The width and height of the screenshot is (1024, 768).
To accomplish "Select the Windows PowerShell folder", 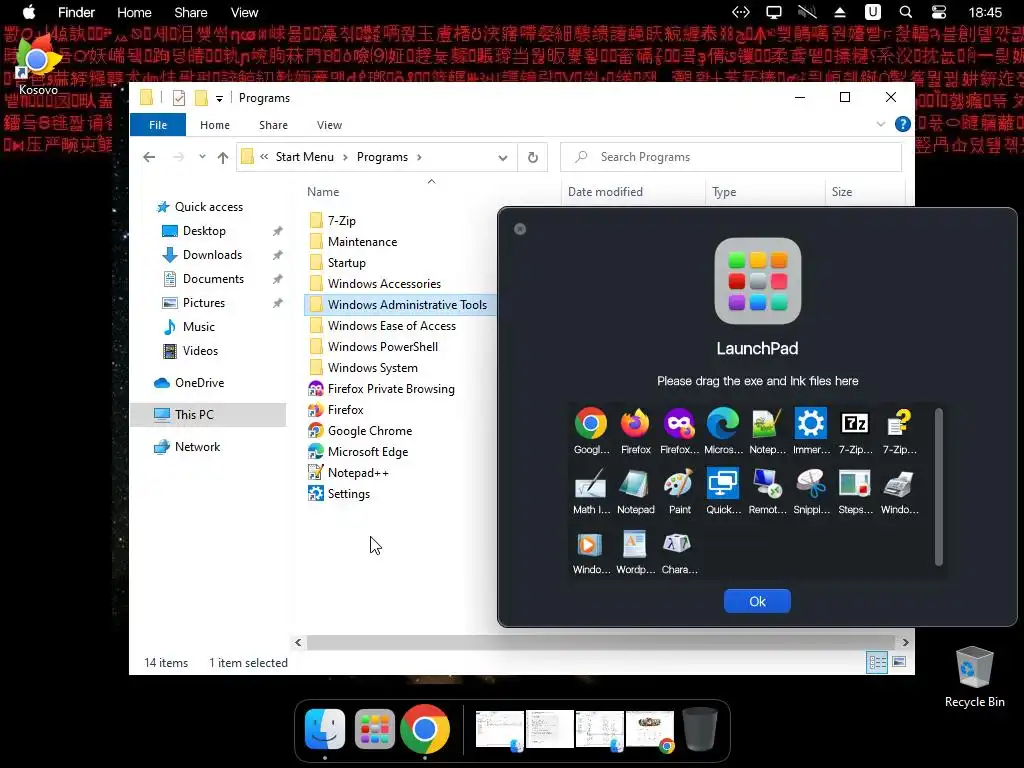I will point(383,347).
